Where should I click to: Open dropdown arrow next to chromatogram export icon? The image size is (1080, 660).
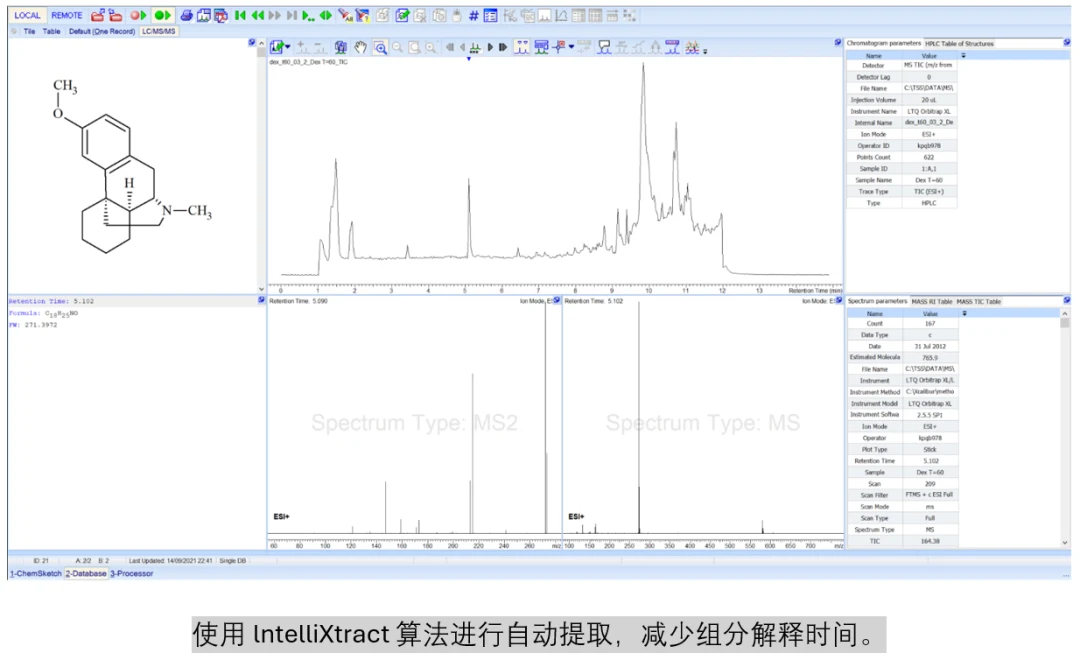pyautogui.click(x=288, y=48)
